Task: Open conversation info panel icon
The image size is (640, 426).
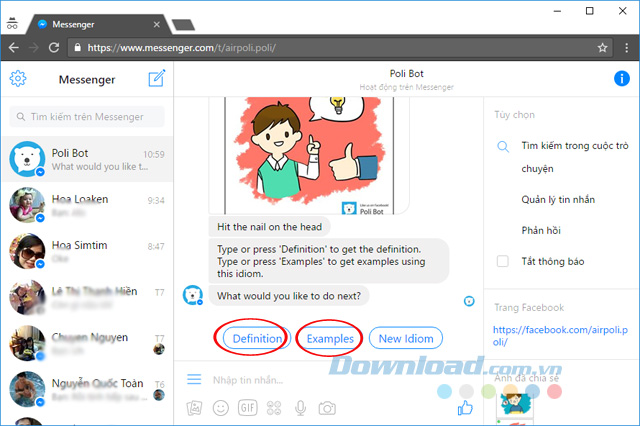Action: tap(621, 80)
